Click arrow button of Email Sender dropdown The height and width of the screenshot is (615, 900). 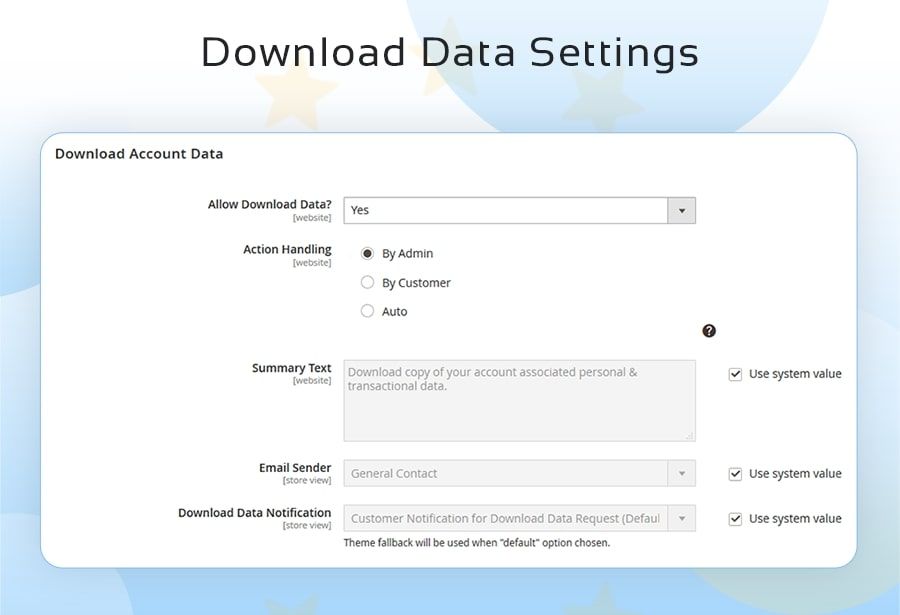(682, 473)
